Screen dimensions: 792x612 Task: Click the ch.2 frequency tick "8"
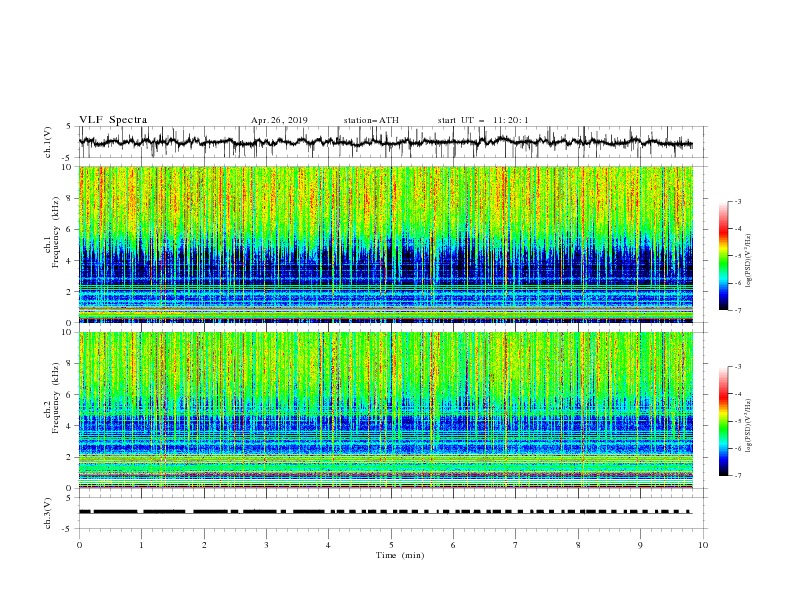coord(71,364)
